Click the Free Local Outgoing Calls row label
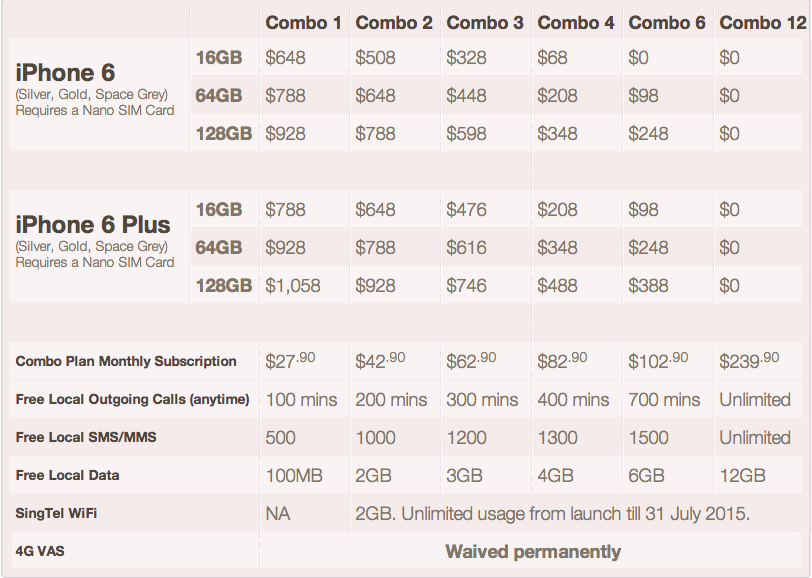 click(x=132, y=399)
